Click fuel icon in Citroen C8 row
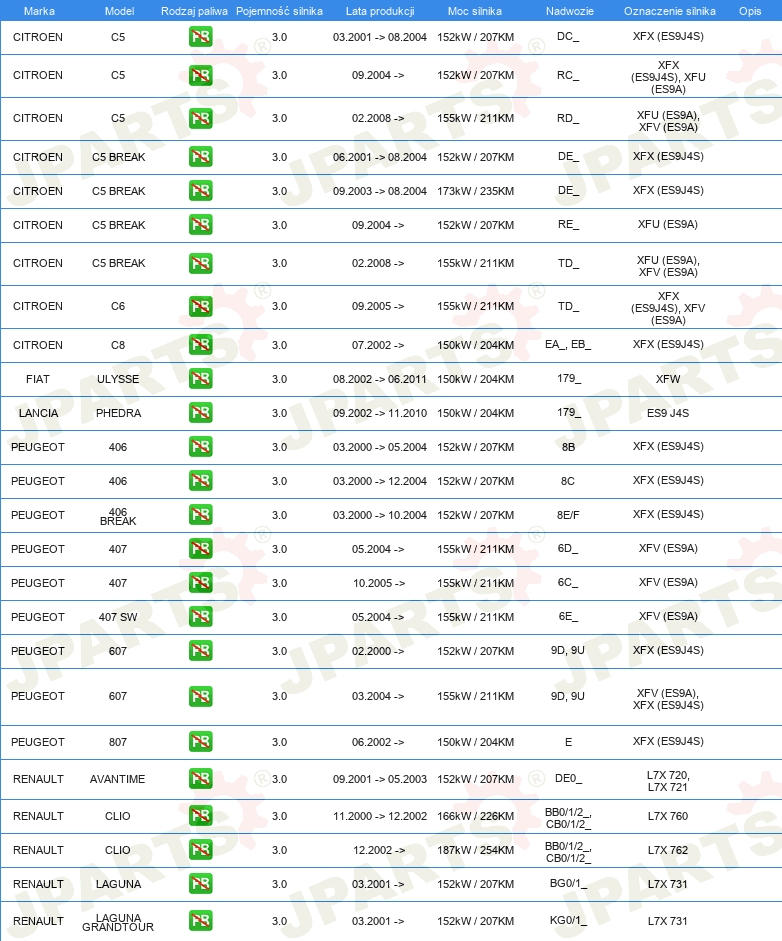Screen dimensions: 782x941 click(x=200, y=345)
